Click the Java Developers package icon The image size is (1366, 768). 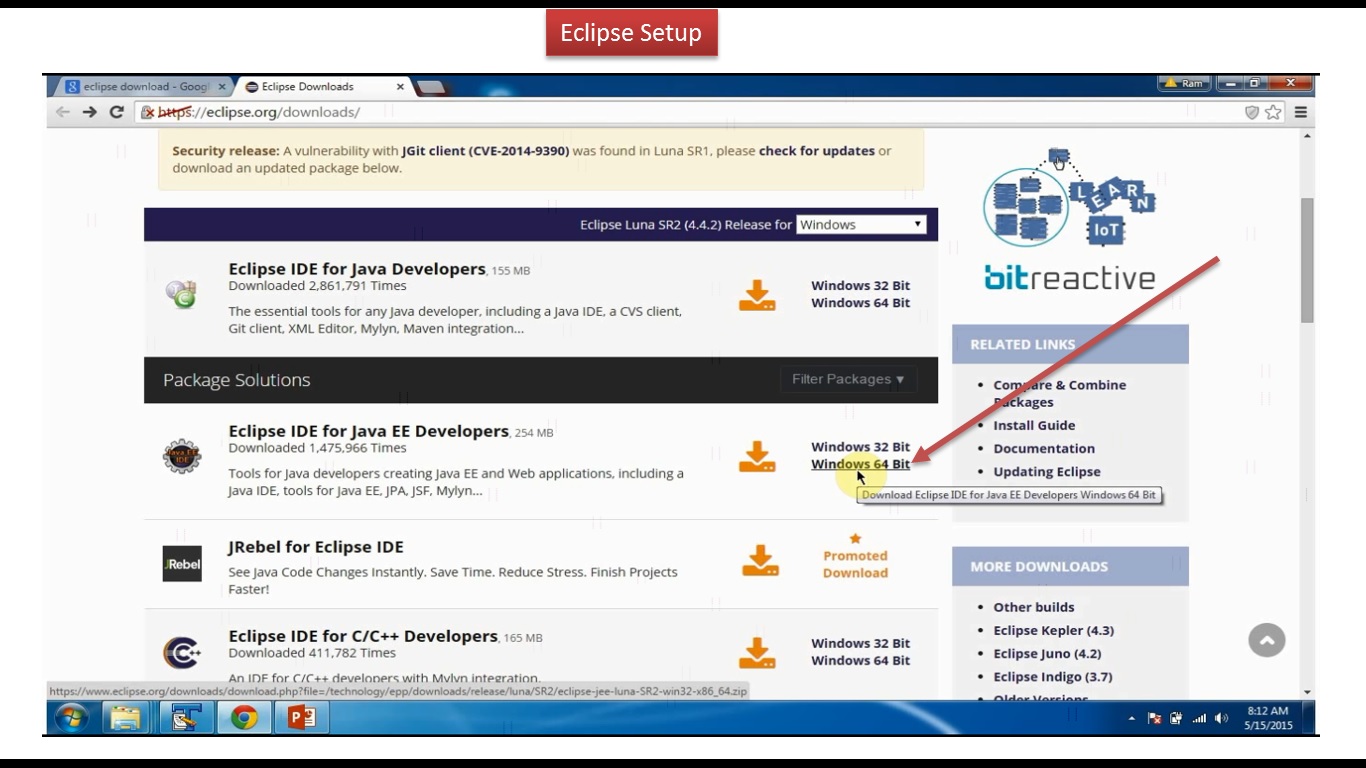click(182, 293)
